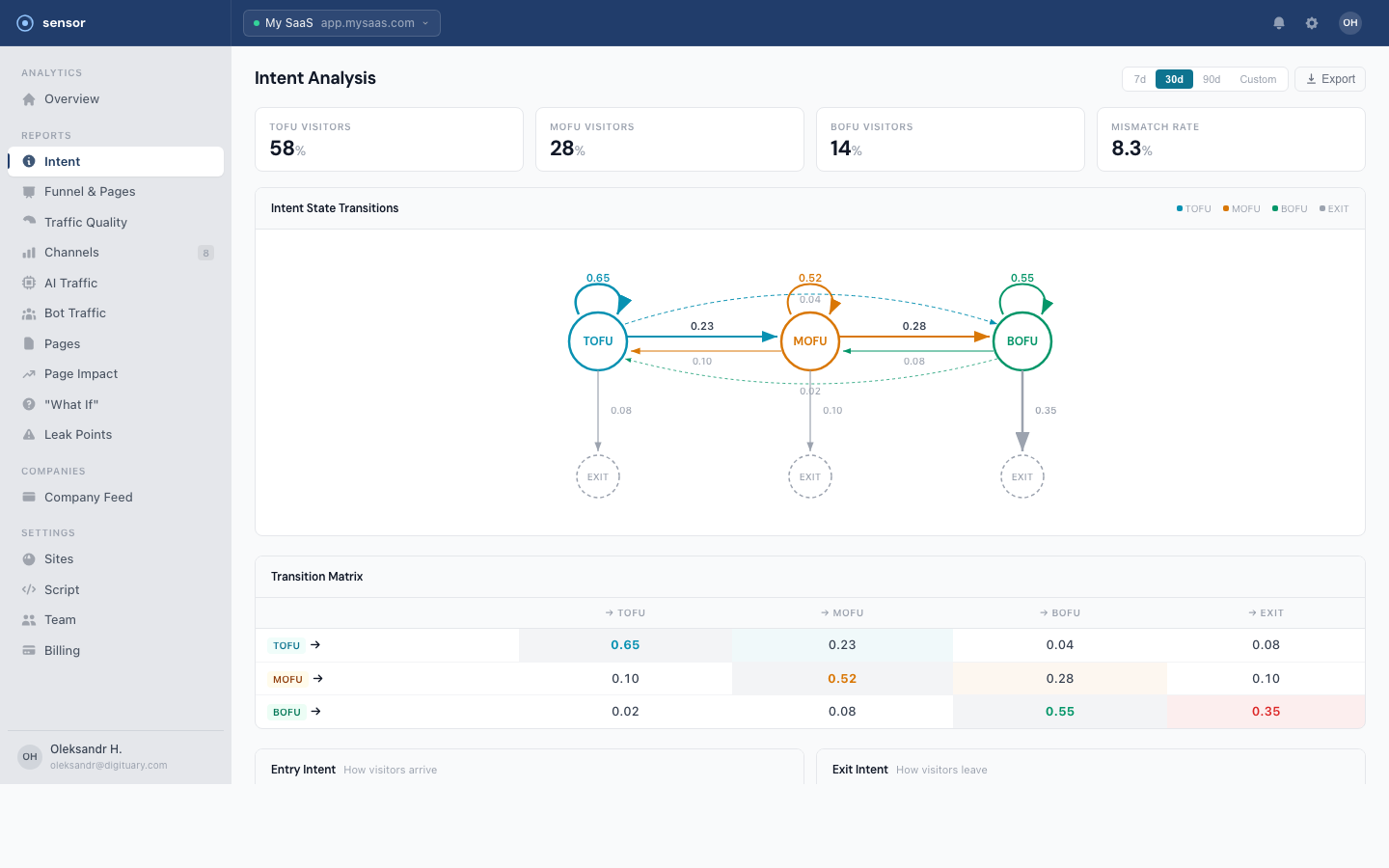Screen dimensions: 1389x868
Task: Switch the date range to 7d
Action: click(1139, 79)
